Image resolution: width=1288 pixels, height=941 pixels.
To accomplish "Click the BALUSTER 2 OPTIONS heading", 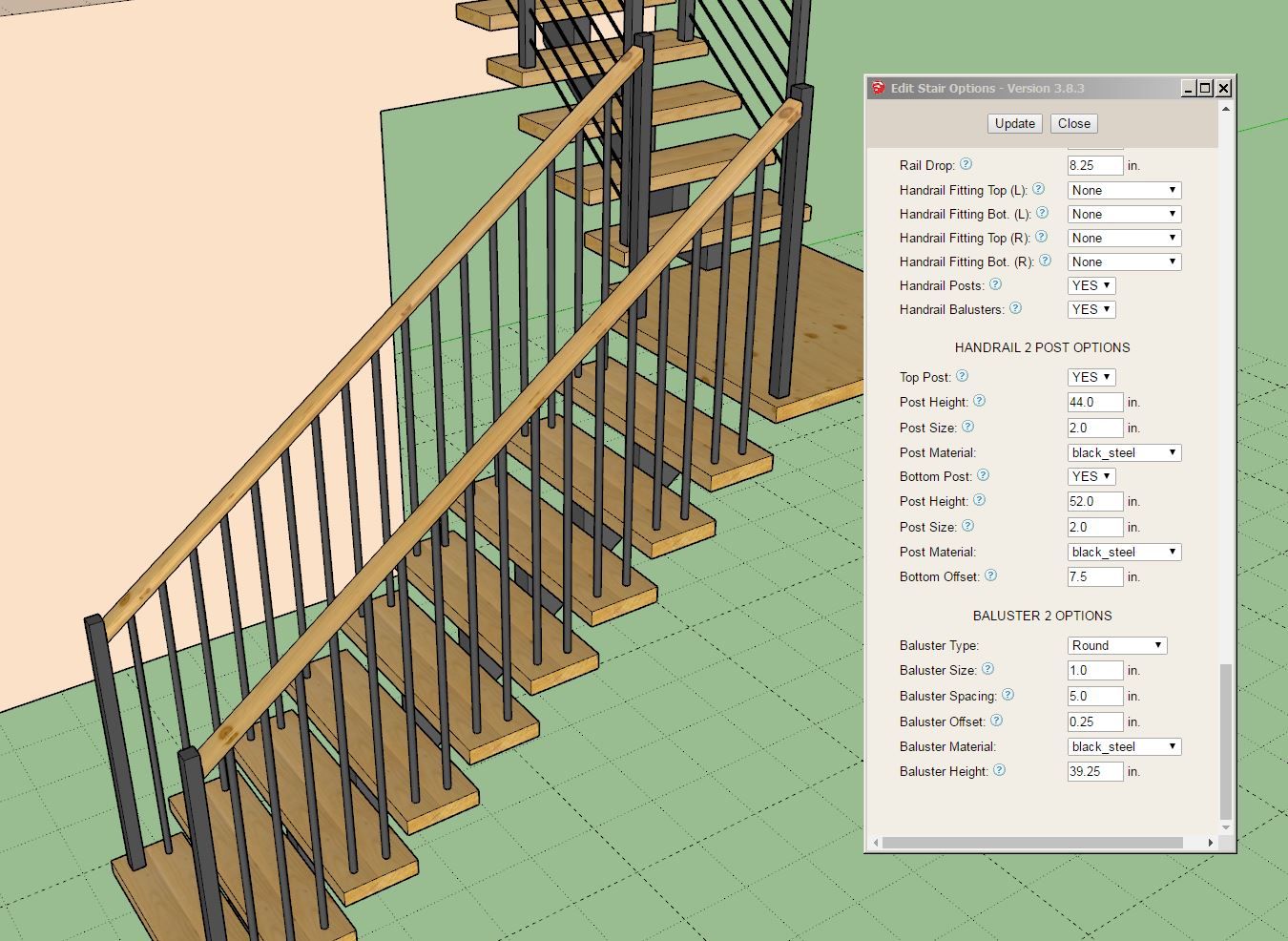I will pos(1042,616).
